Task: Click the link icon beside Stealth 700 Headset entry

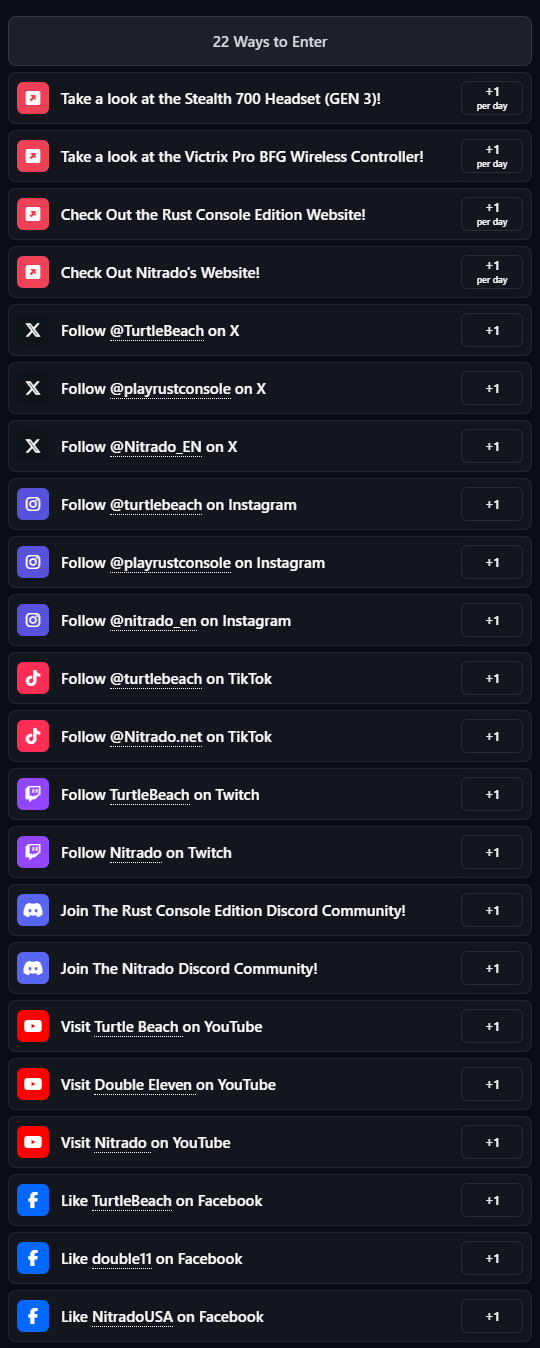Action: [33, 98]
